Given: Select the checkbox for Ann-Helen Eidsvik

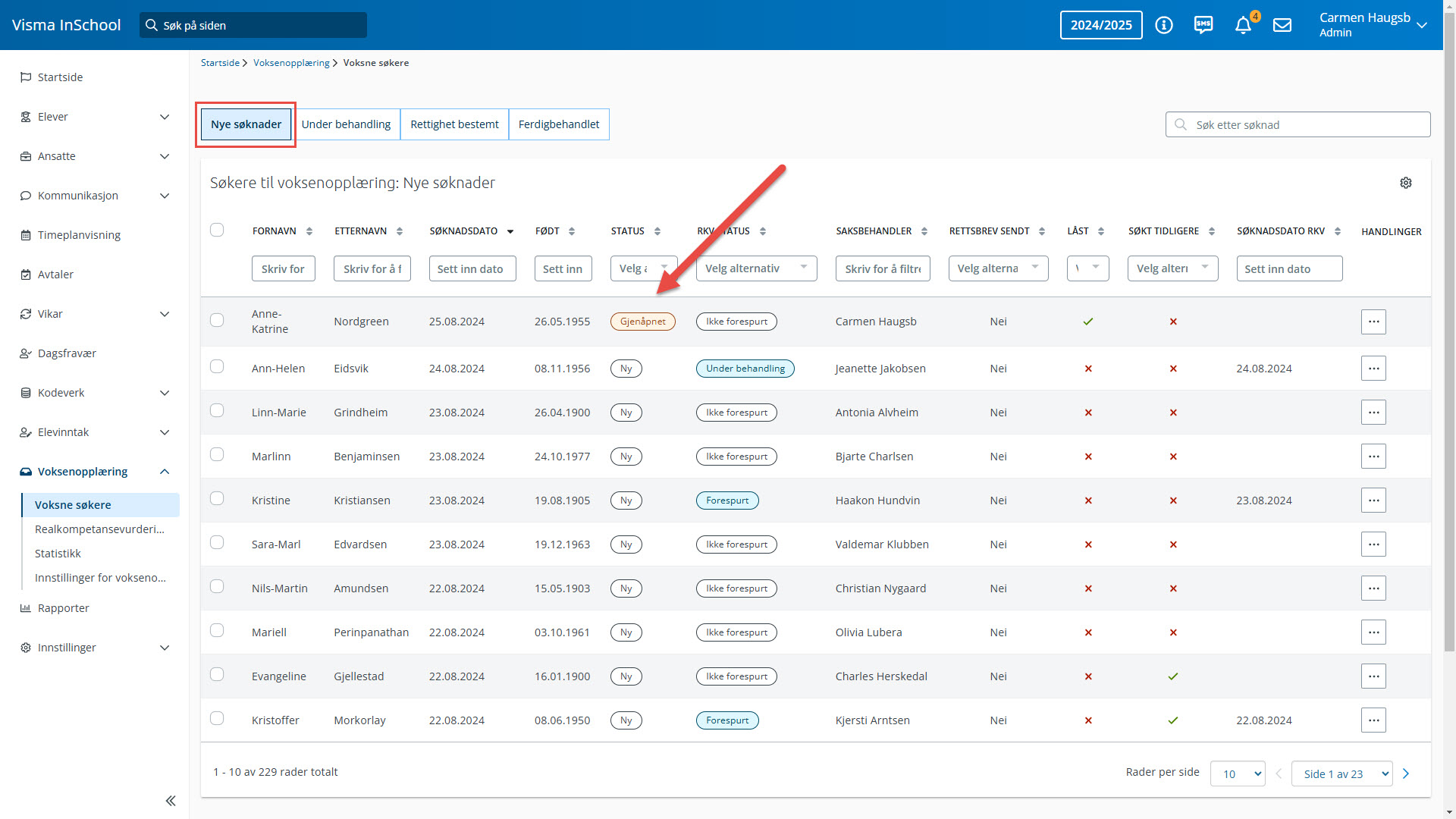Looking at the screenshot, I should click(x=217, y=367).
